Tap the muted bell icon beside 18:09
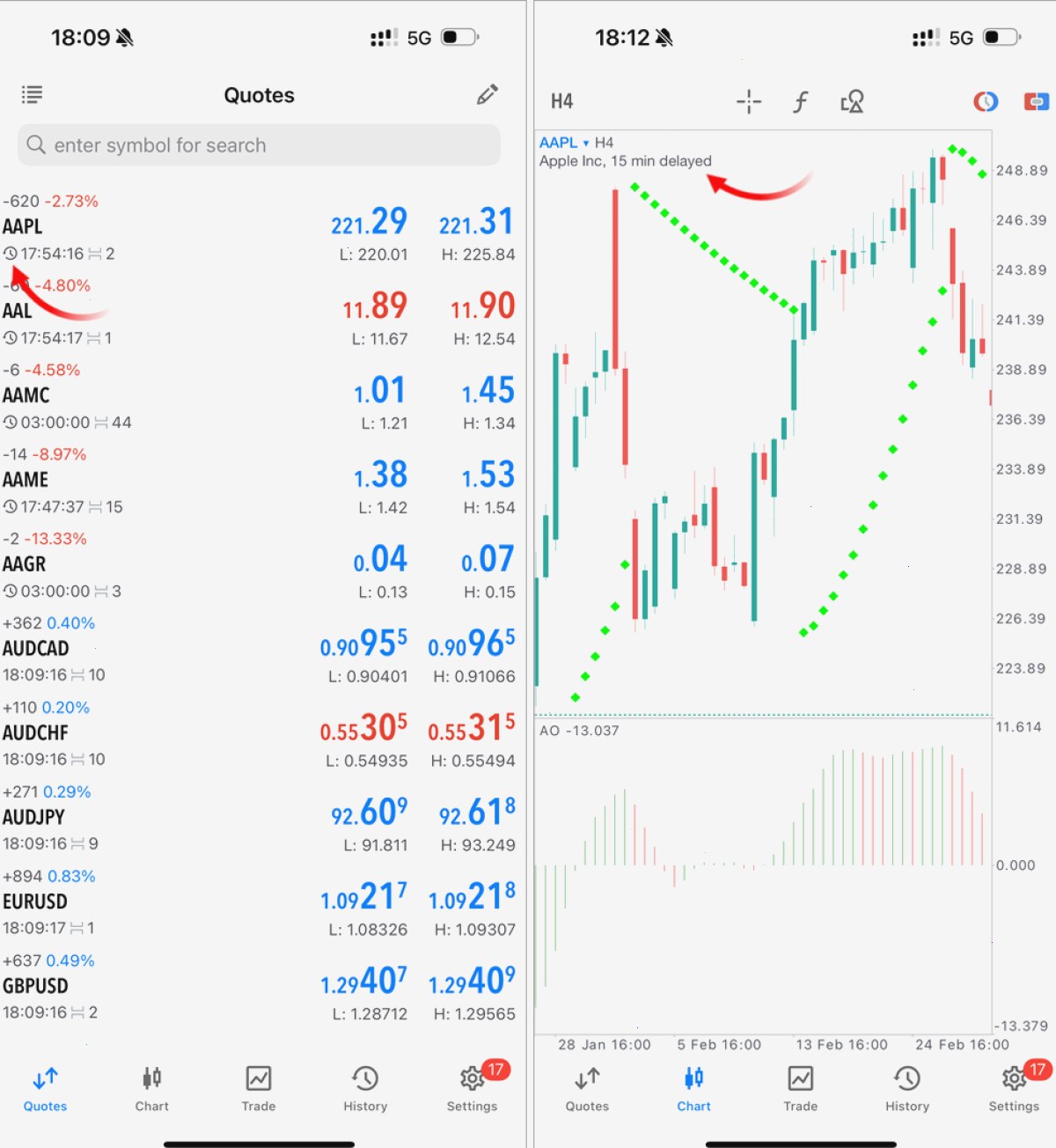 [125, 38]
